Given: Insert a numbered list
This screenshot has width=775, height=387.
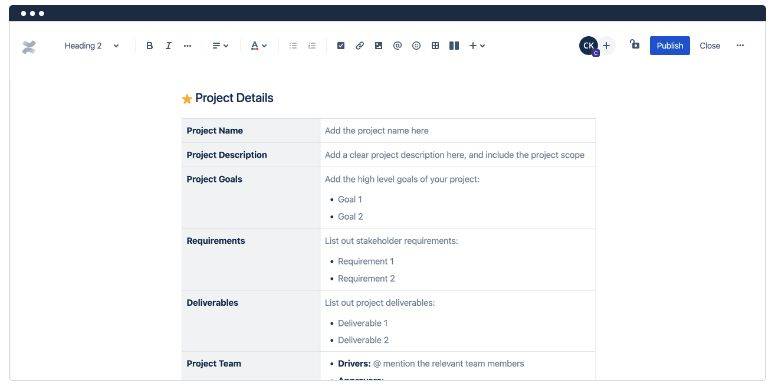Looking at the screenshot, I should [x=312, y=45].
